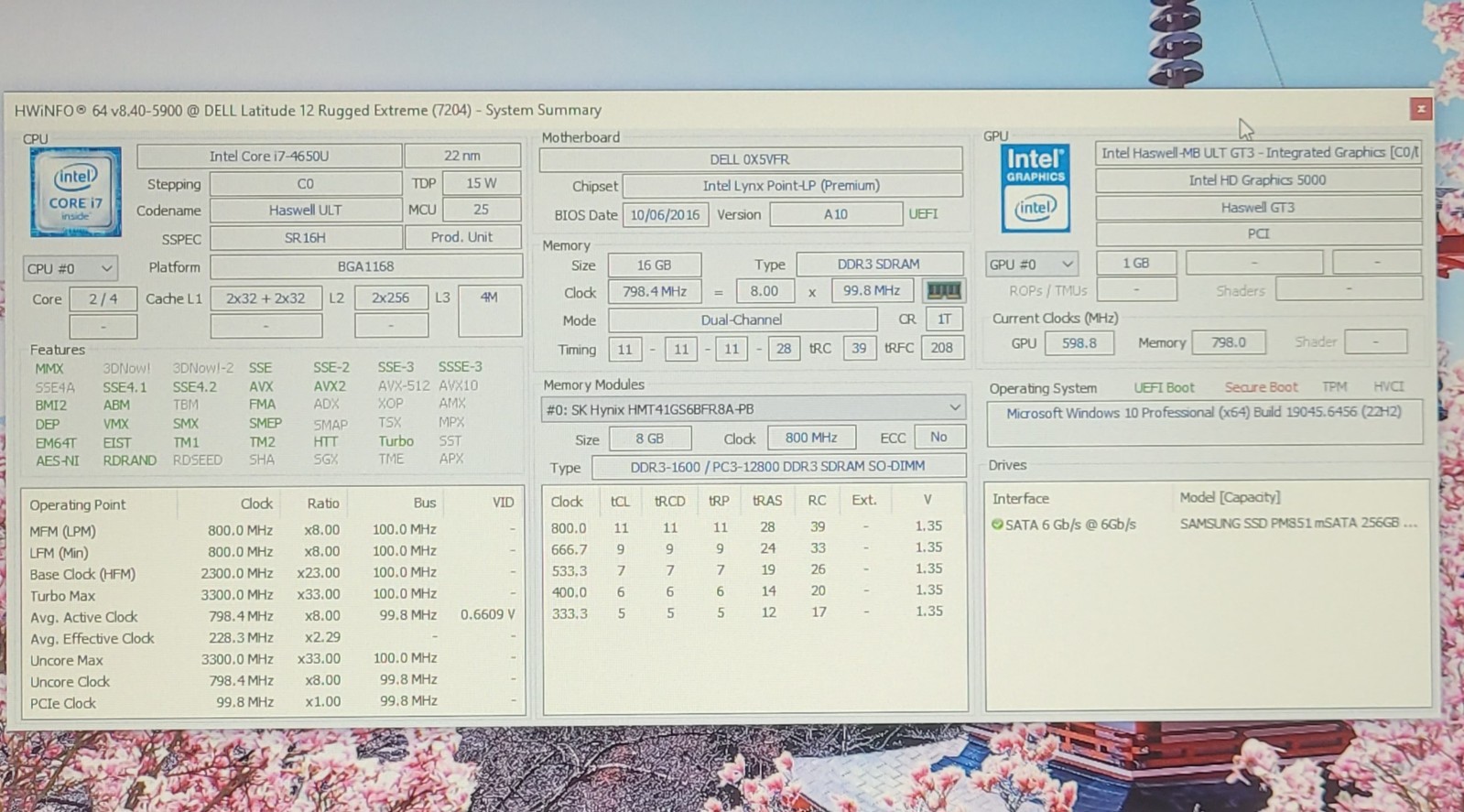Click the Avg. Effective Clock row

273,638
